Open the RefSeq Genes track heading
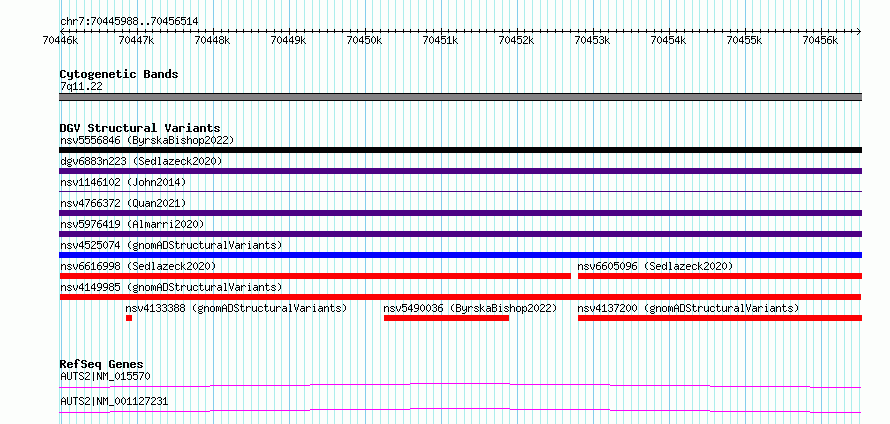The height and width of the screenshot is (424, 890). [102, 364]
